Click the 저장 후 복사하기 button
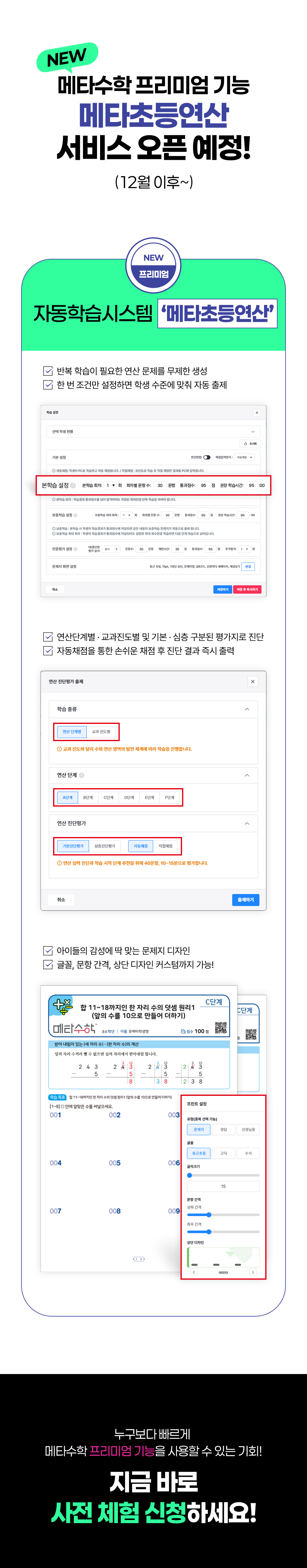 point(247,589)
